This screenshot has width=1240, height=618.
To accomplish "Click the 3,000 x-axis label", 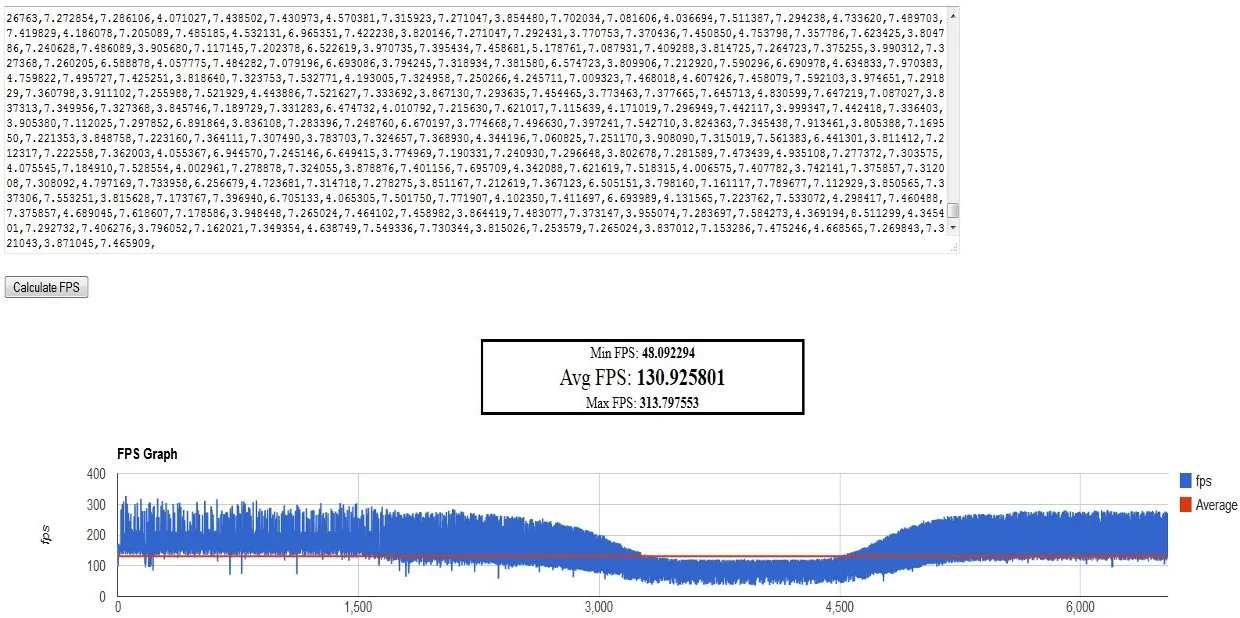I will point(598,608).
